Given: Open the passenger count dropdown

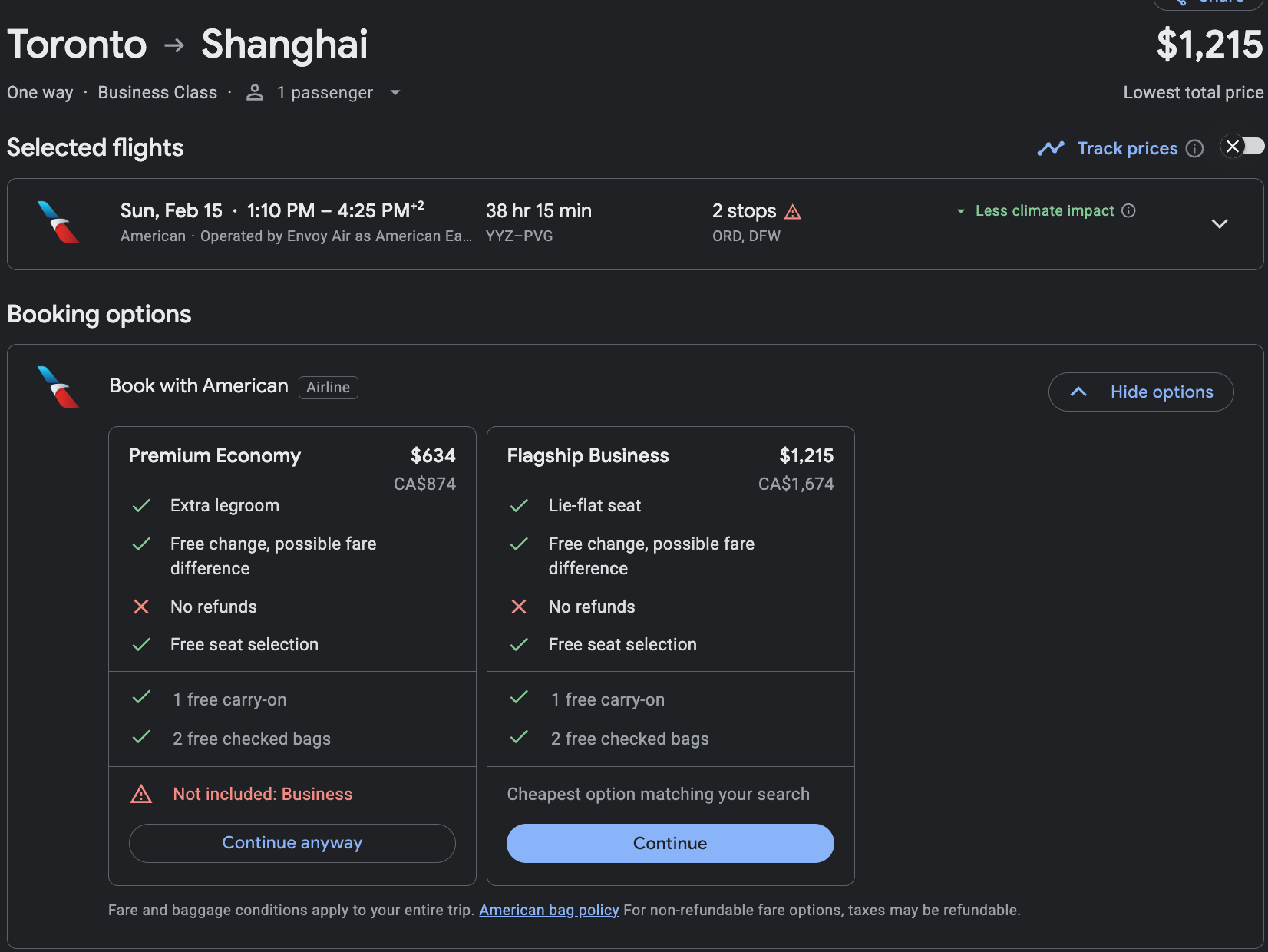Looking at the screenshot, I should coord(395,92).
